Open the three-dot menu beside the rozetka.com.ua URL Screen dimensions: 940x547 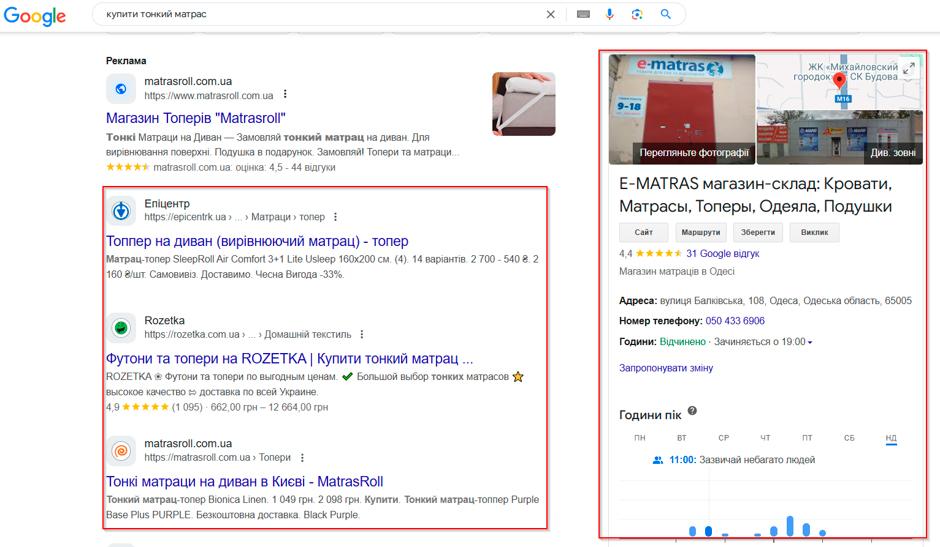(361, 334)
